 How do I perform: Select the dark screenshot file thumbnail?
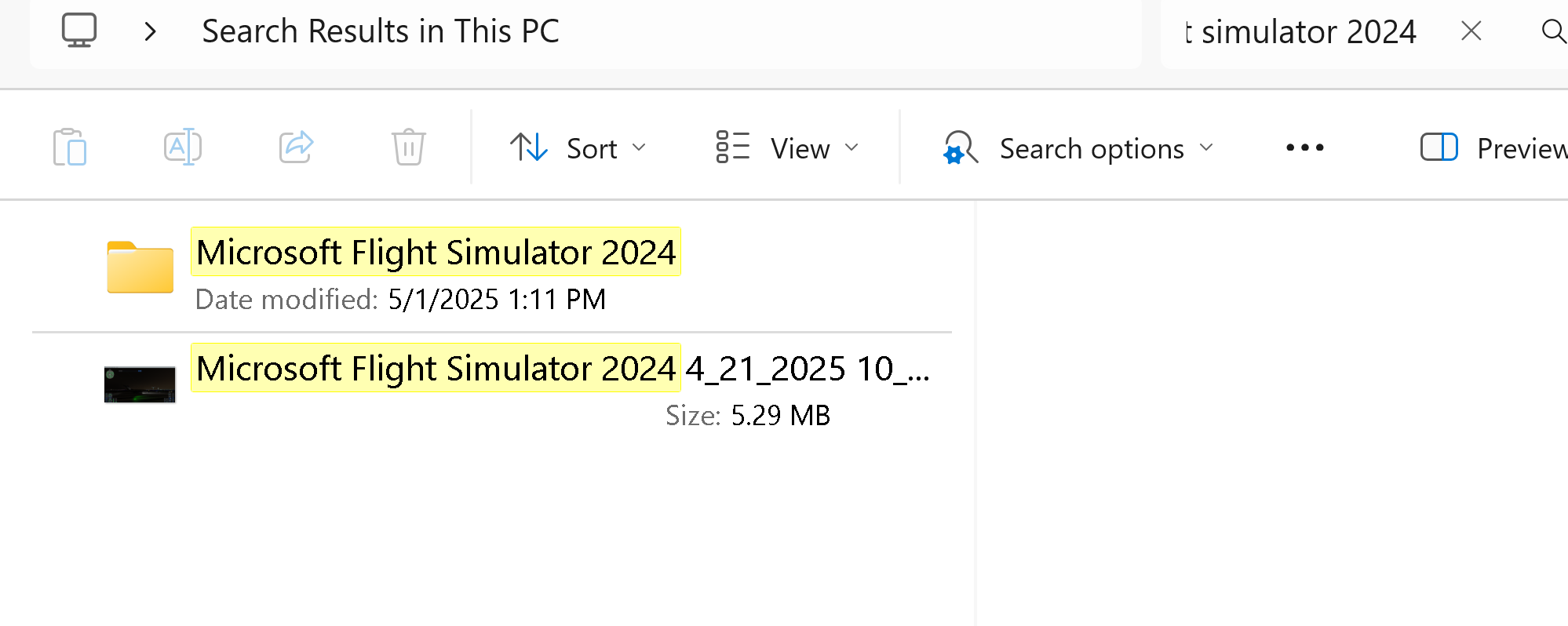(140, 384)
